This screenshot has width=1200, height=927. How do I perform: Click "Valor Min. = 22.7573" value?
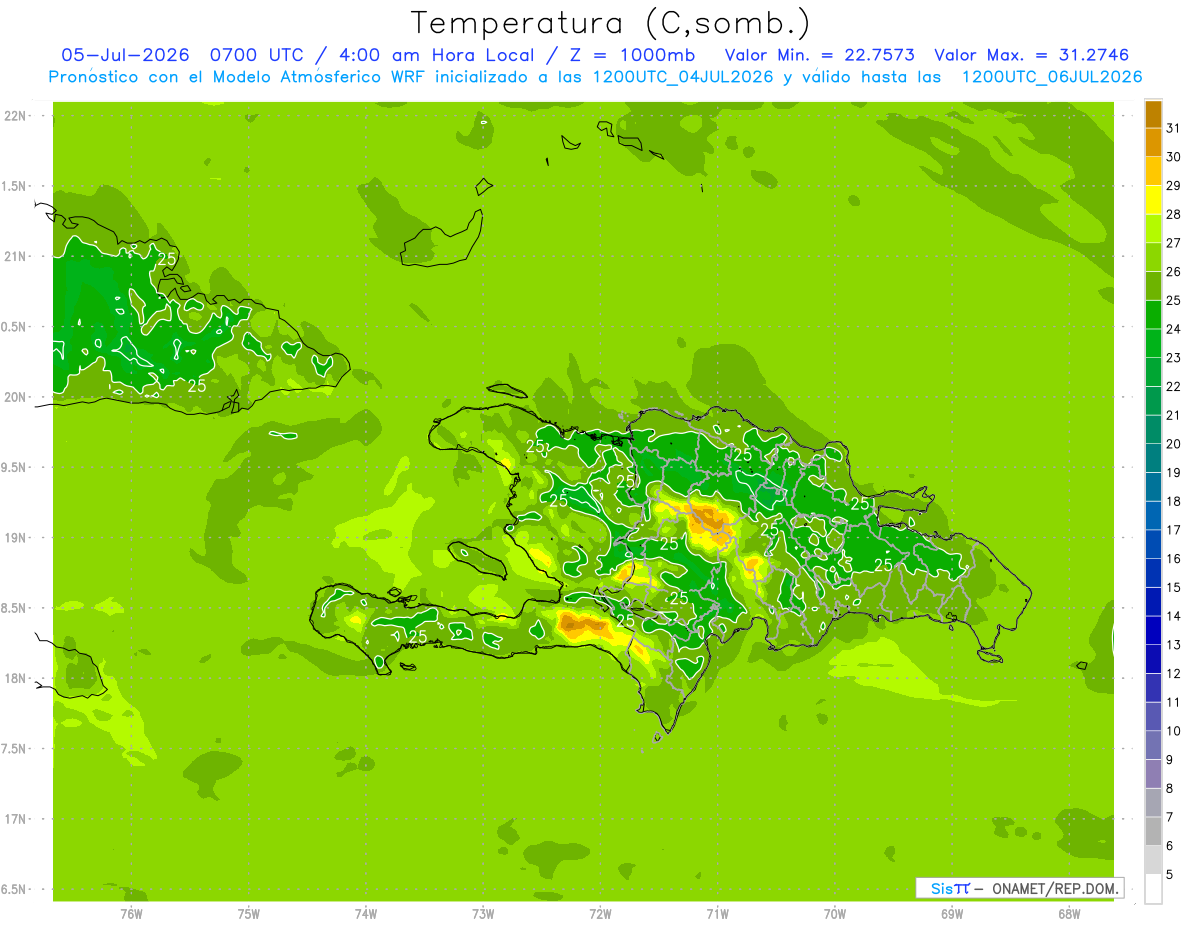[820, 55]
